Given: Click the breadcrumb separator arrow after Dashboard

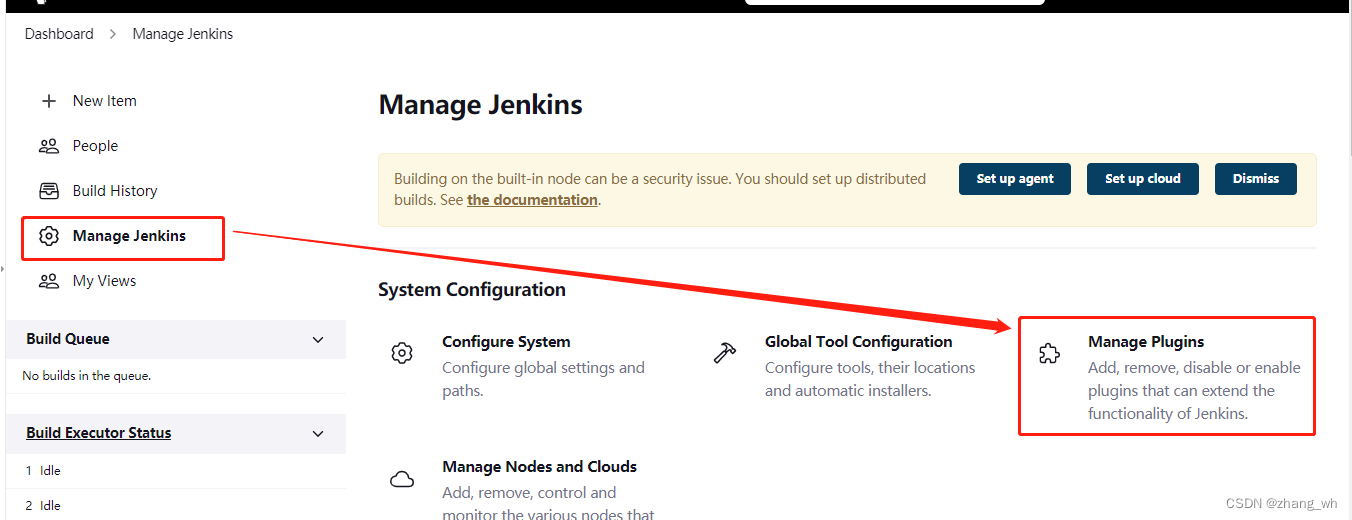Looking at the screenshot, I should (113, 34).
